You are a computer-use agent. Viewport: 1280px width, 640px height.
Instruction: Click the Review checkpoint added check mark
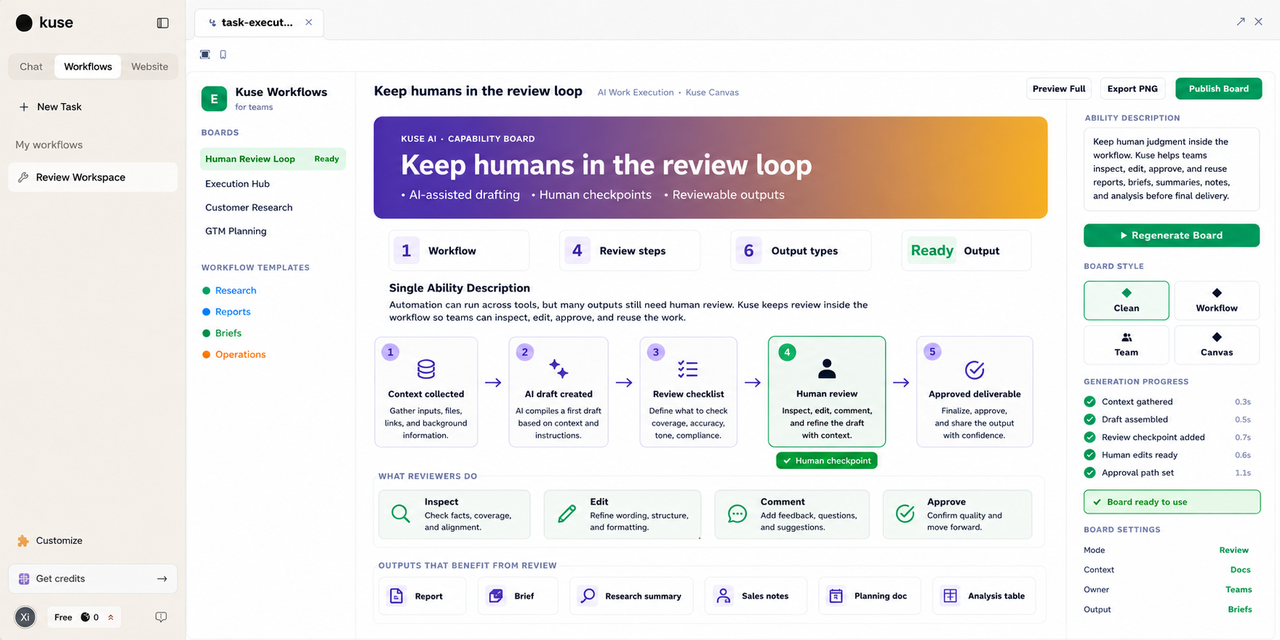[x=1090, y=437]
